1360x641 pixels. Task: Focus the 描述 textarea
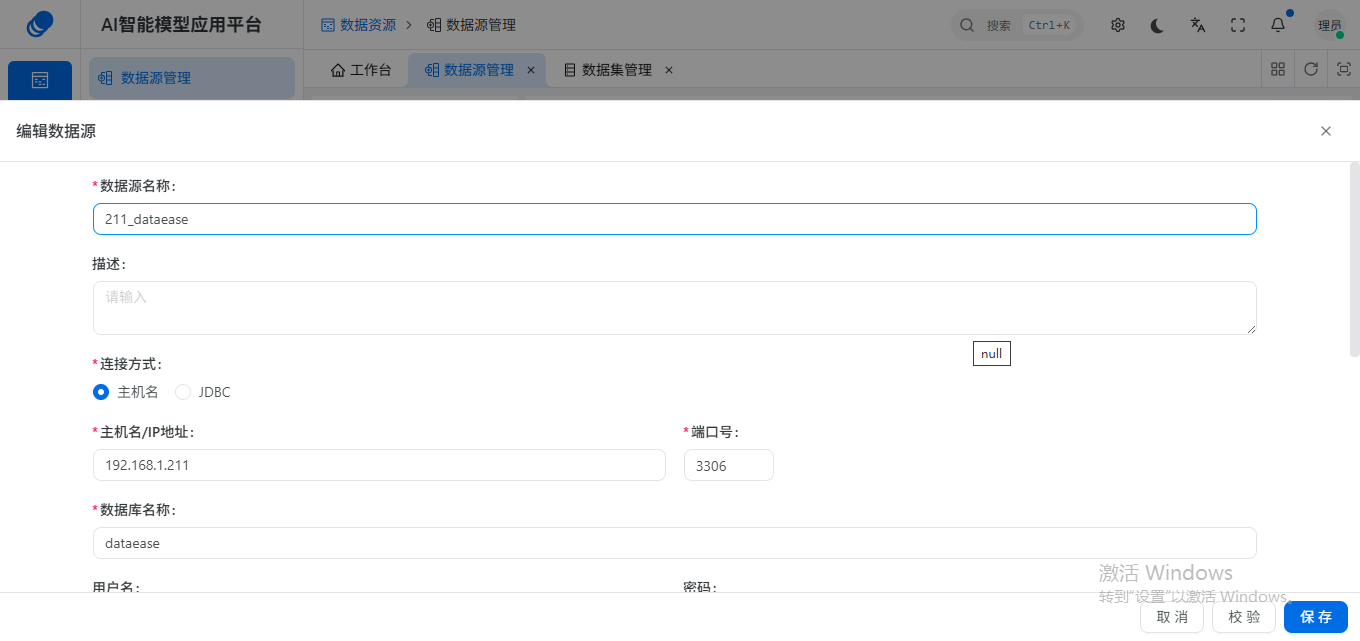[x=675, y=308]
